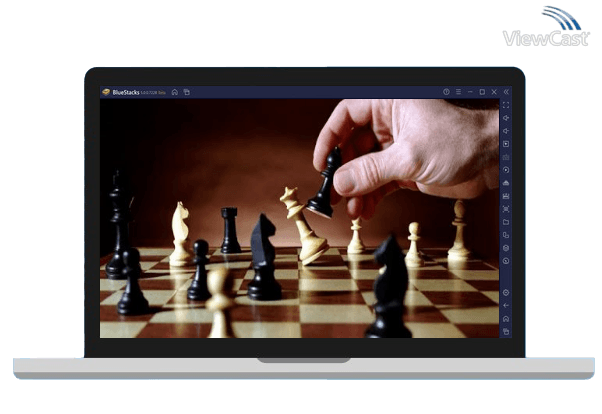Open the install APK sidebar icon
Screen dimensions: 602x414
[x=506, y=196]
